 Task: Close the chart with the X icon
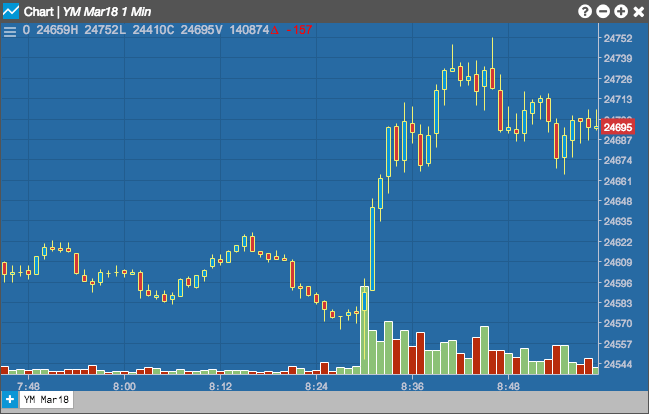[x=639, y=12]
